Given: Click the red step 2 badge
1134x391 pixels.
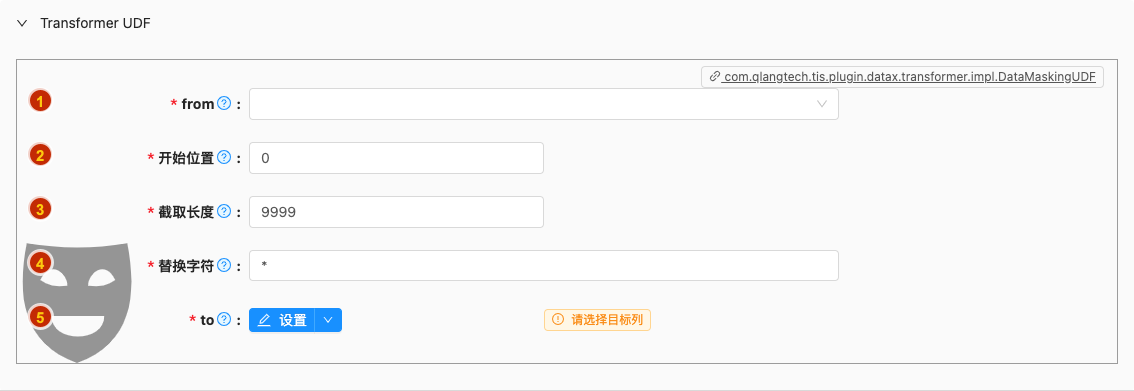Looking at the screenshot, I should pyautogui.click(x=40, y=155).
